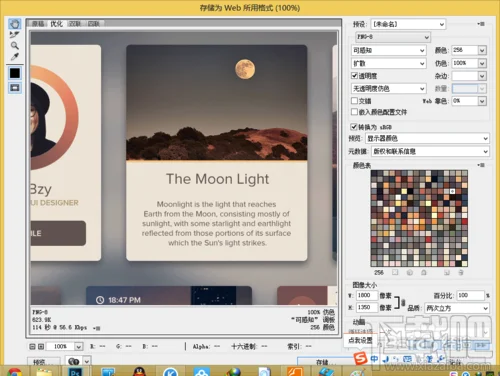Click the optimize panel menu icon by preset
The width and height of the screenshot is (500, 376).
[x=481, y=24]
